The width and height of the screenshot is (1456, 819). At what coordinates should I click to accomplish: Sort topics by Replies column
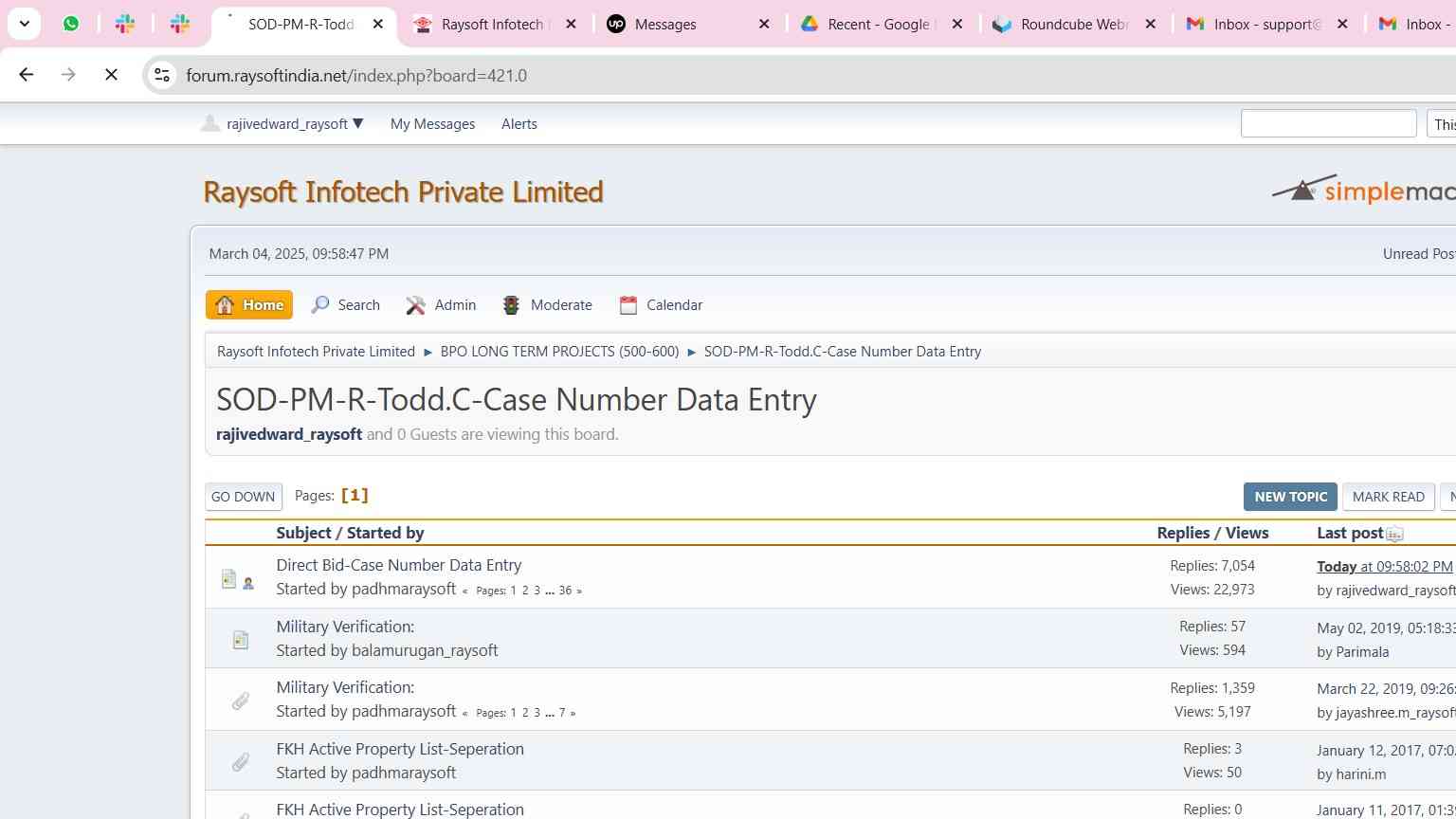tap(1183, 533)
